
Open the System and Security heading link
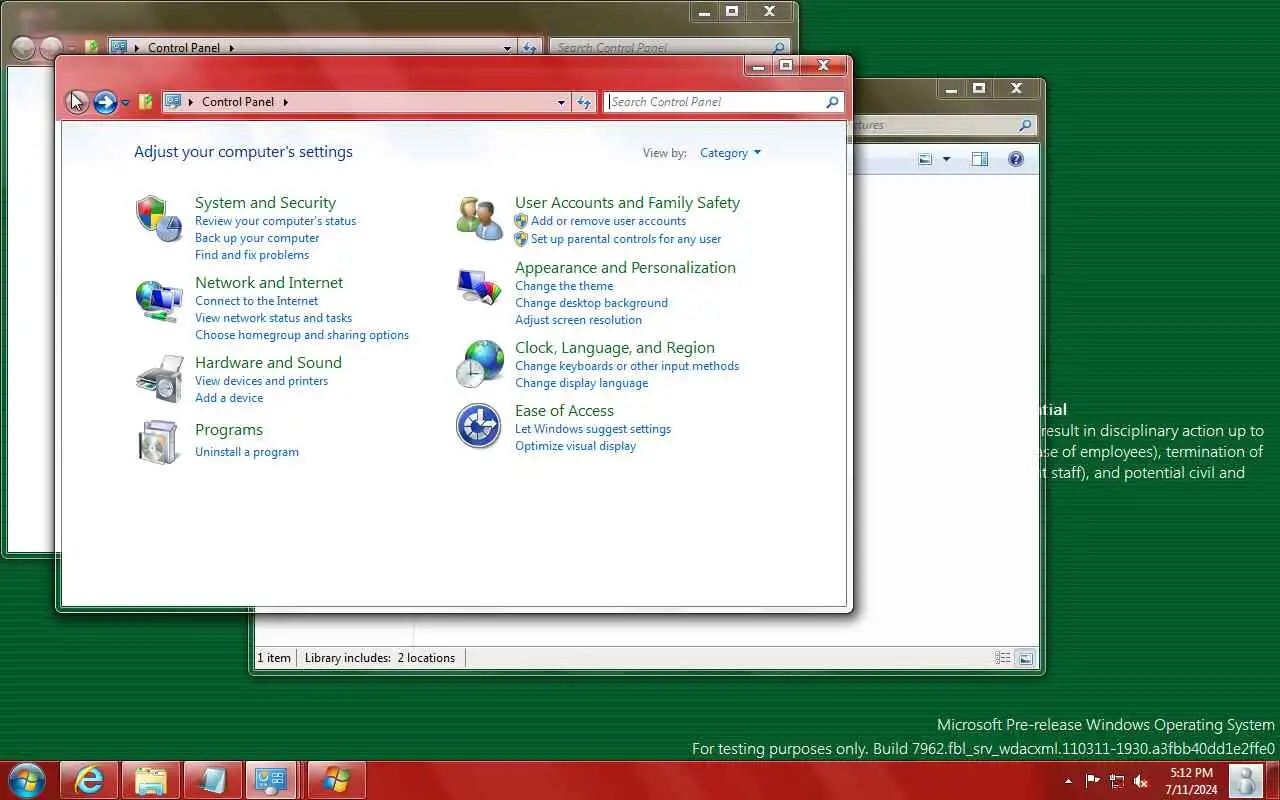(x=265, y=203)
